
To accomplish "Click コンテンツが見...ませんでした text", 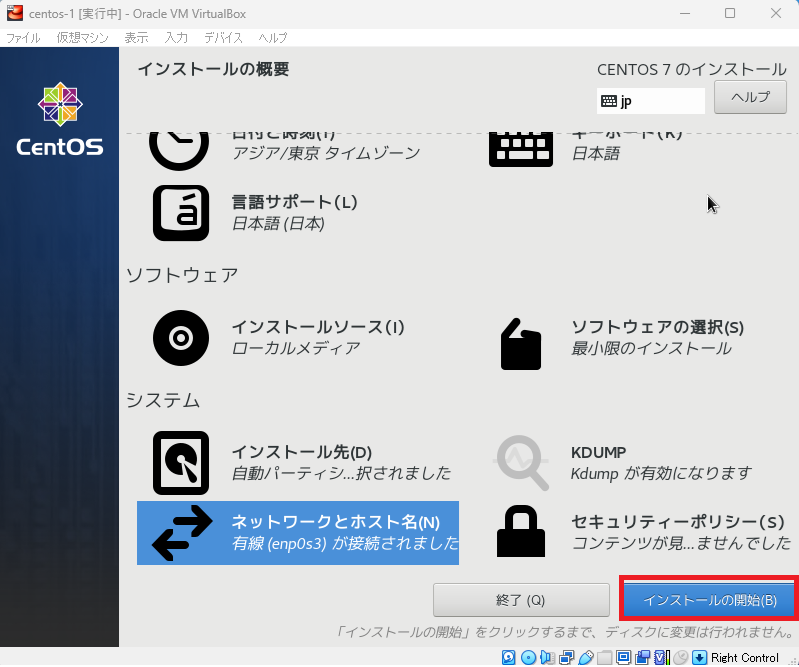I will [x=681, y=543].
